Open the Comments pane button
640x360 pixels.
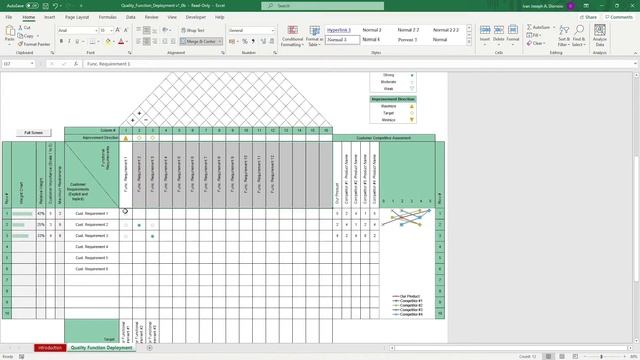619,17
